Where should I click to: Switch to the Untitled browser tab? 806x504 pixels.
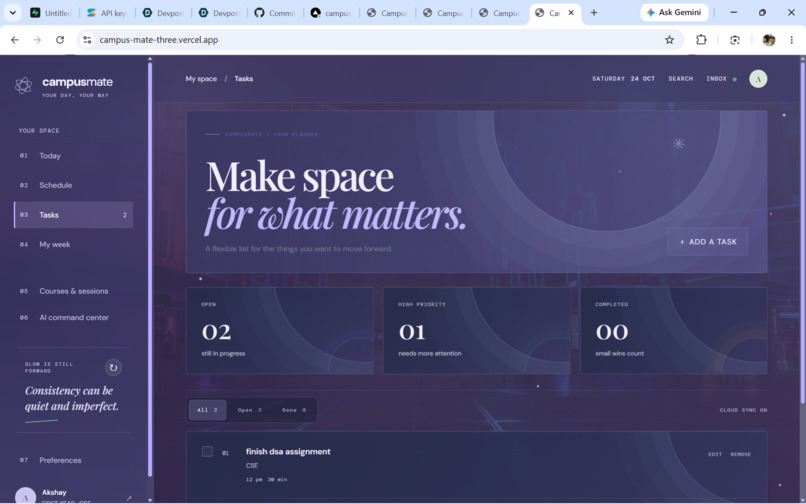pos(51,13)
